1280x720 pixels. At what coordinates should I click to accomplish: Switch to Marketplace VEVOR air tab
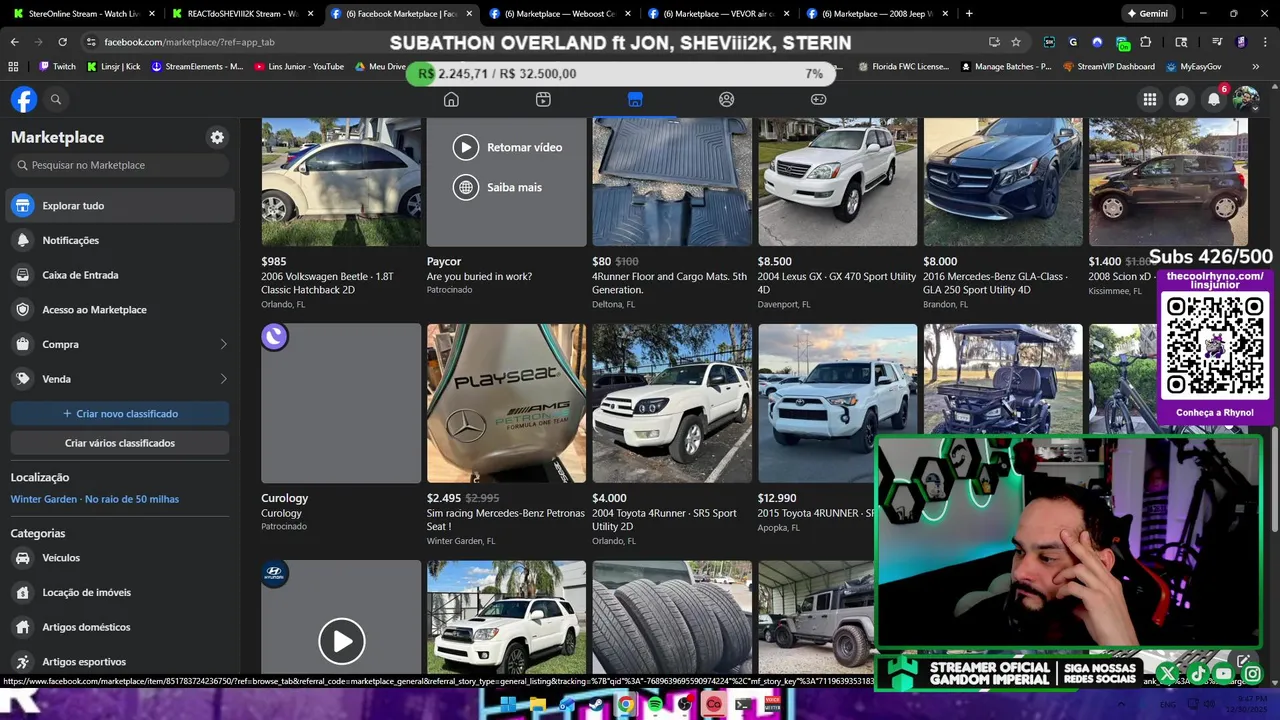719,14
